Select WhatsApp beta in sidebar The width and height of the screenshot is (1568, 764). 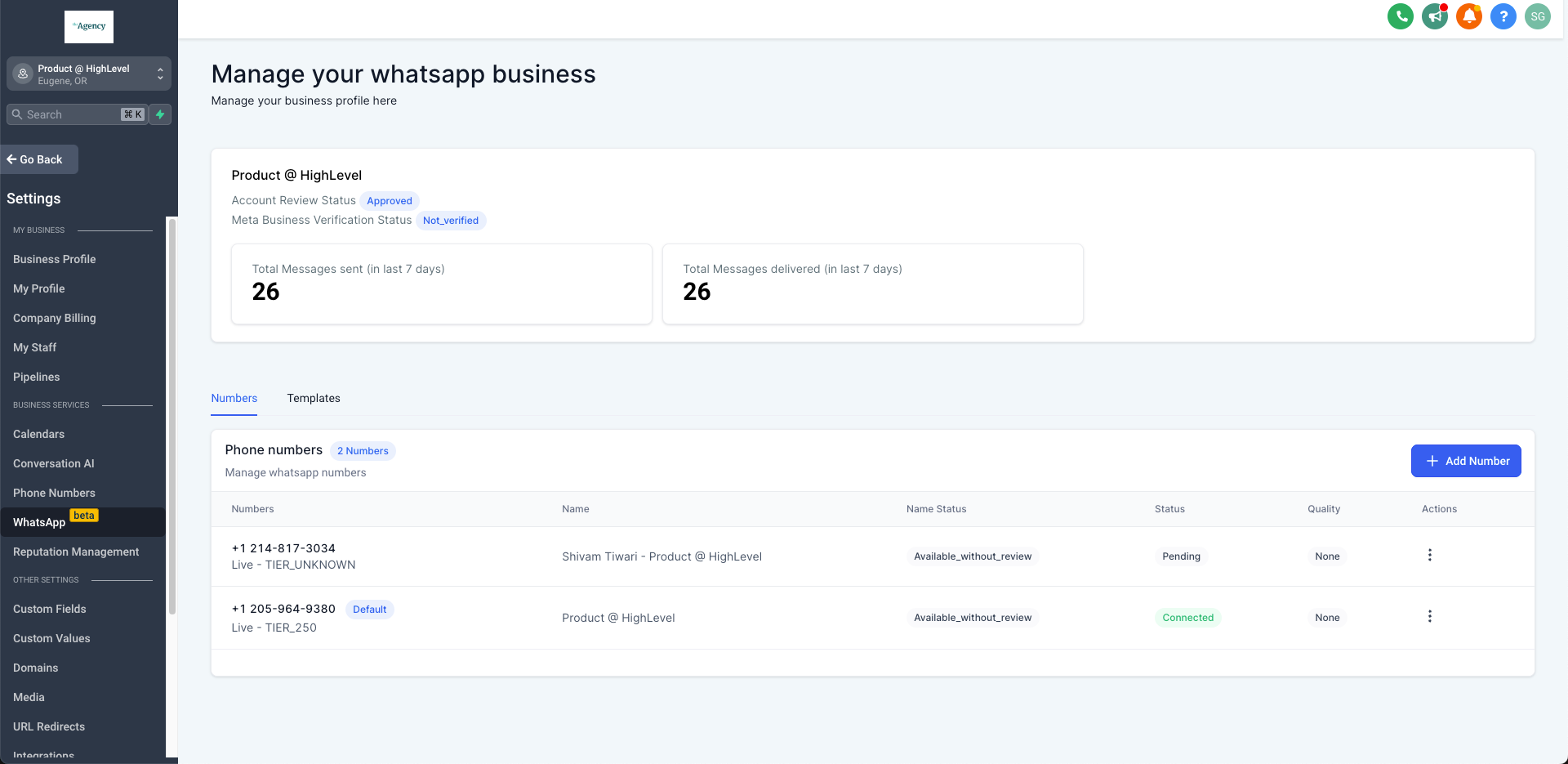point(82,522)
